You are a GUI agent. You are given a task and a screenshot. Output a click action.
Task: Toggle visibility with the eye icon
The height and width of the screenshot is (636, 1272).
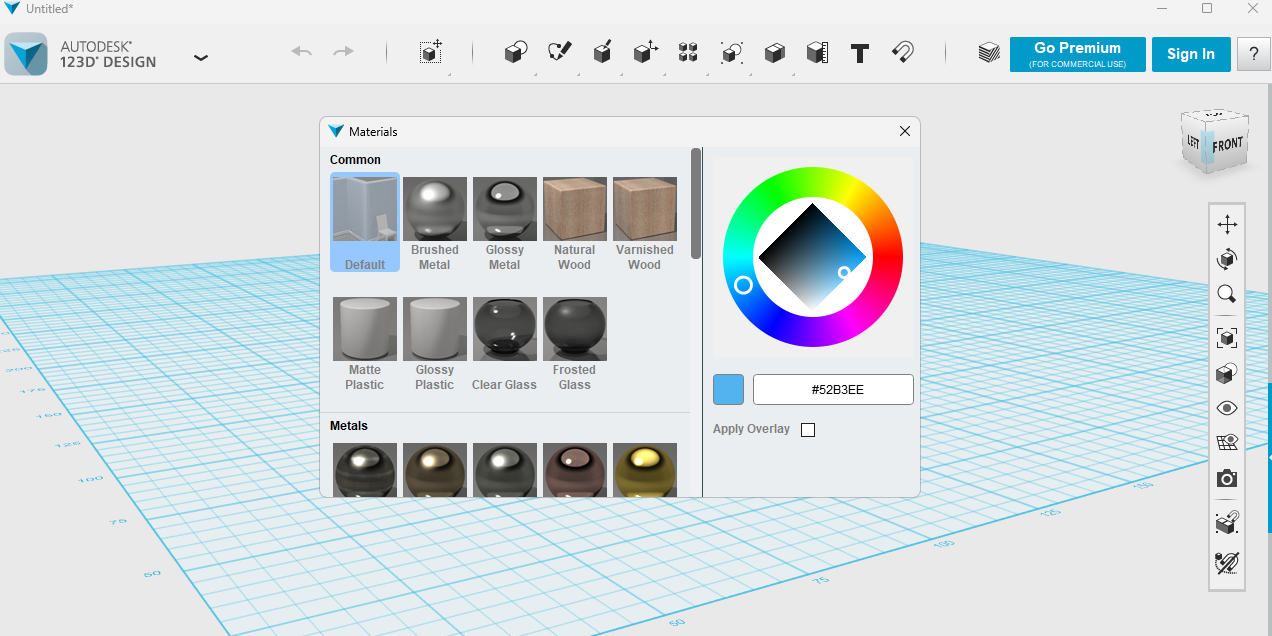click(1227, 408)
